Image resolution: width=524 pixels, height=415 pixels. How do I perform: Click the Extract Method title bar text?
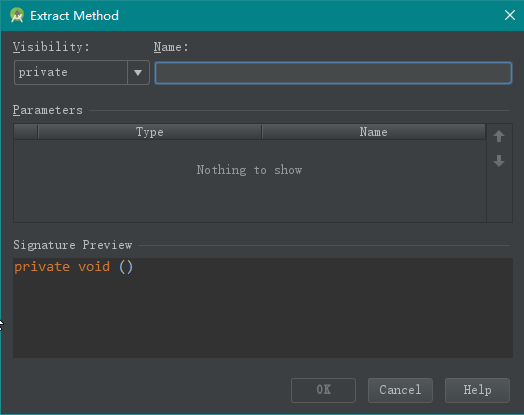click(74, 16)
